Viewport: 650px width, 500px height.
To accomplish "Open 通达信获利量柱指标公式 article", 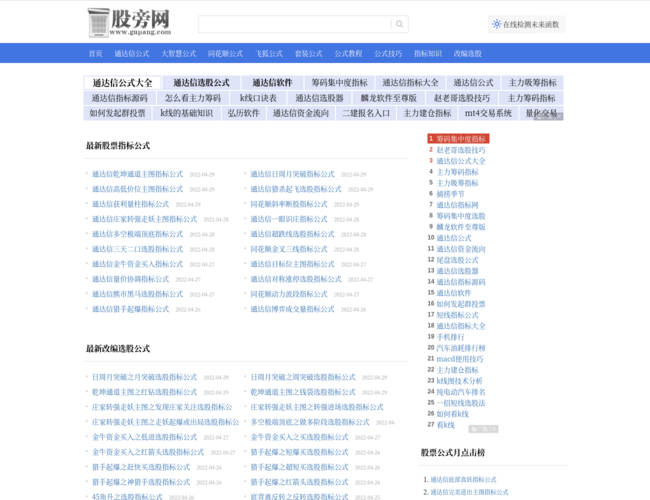I will click(x=130, y=204).
